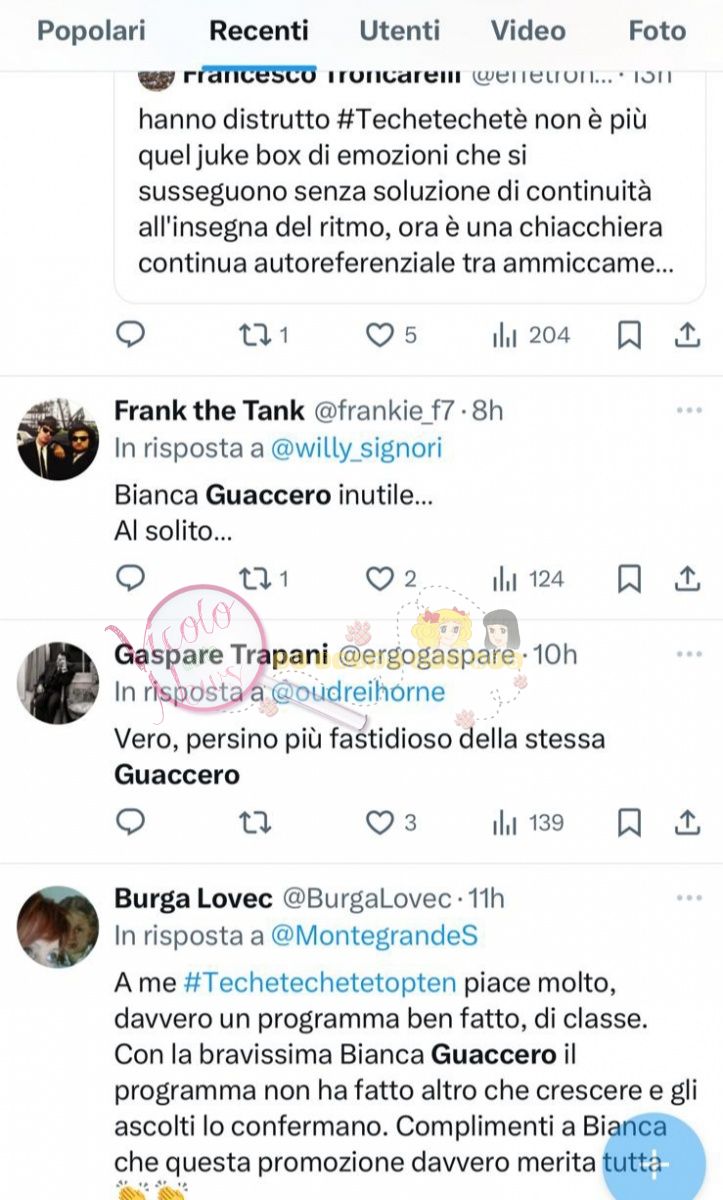Open more options for Burga Lovec's tweet
This screenshot has width=723, height=1200.
689,899
